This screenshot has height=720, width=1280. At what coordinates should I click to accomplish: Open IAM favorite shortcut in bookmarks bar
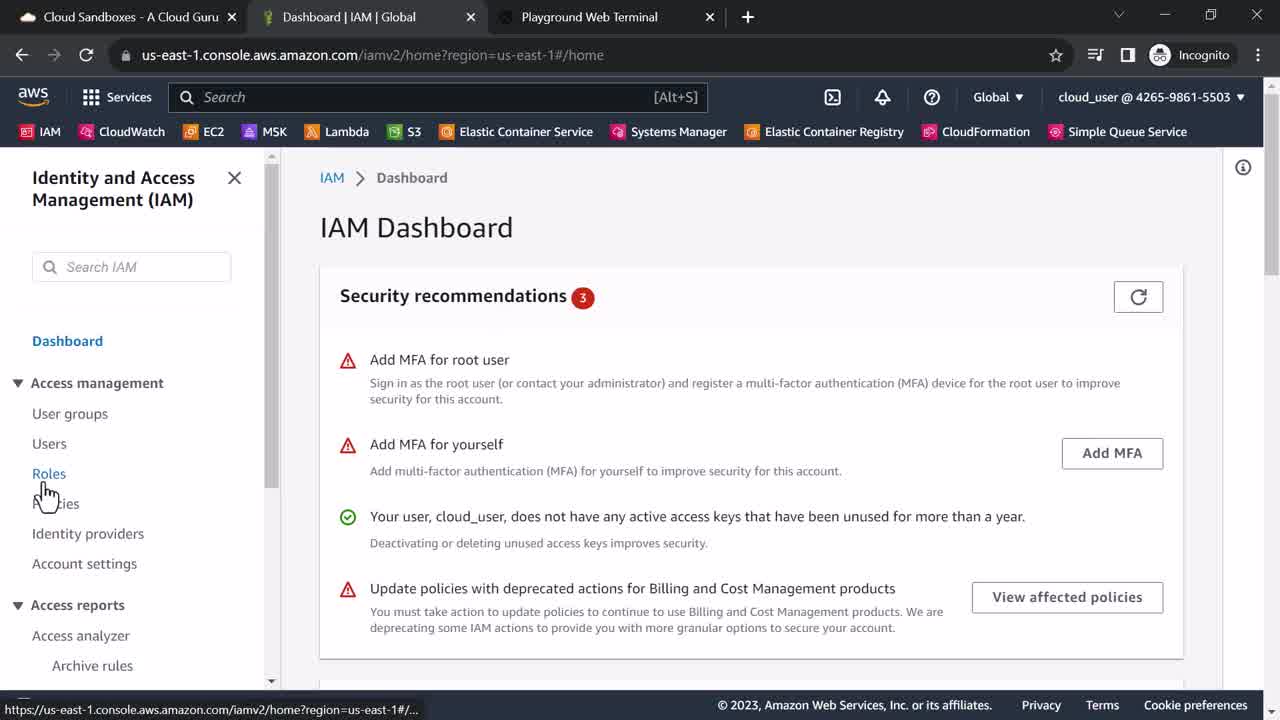coord(40,132)
